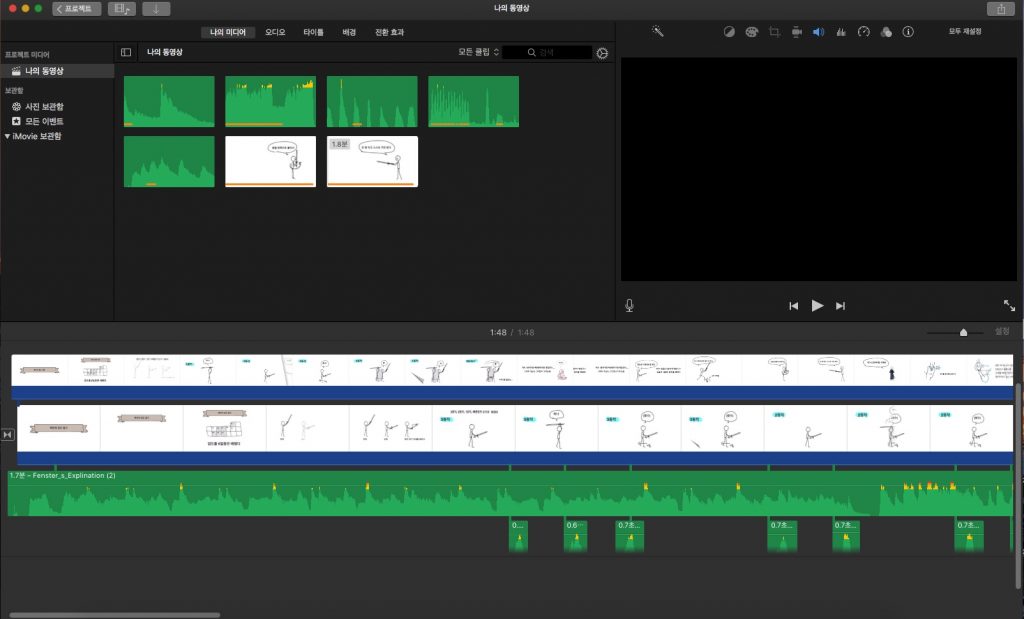Open the color correction palette tool
1024x619 pixels.
point(752,32)
